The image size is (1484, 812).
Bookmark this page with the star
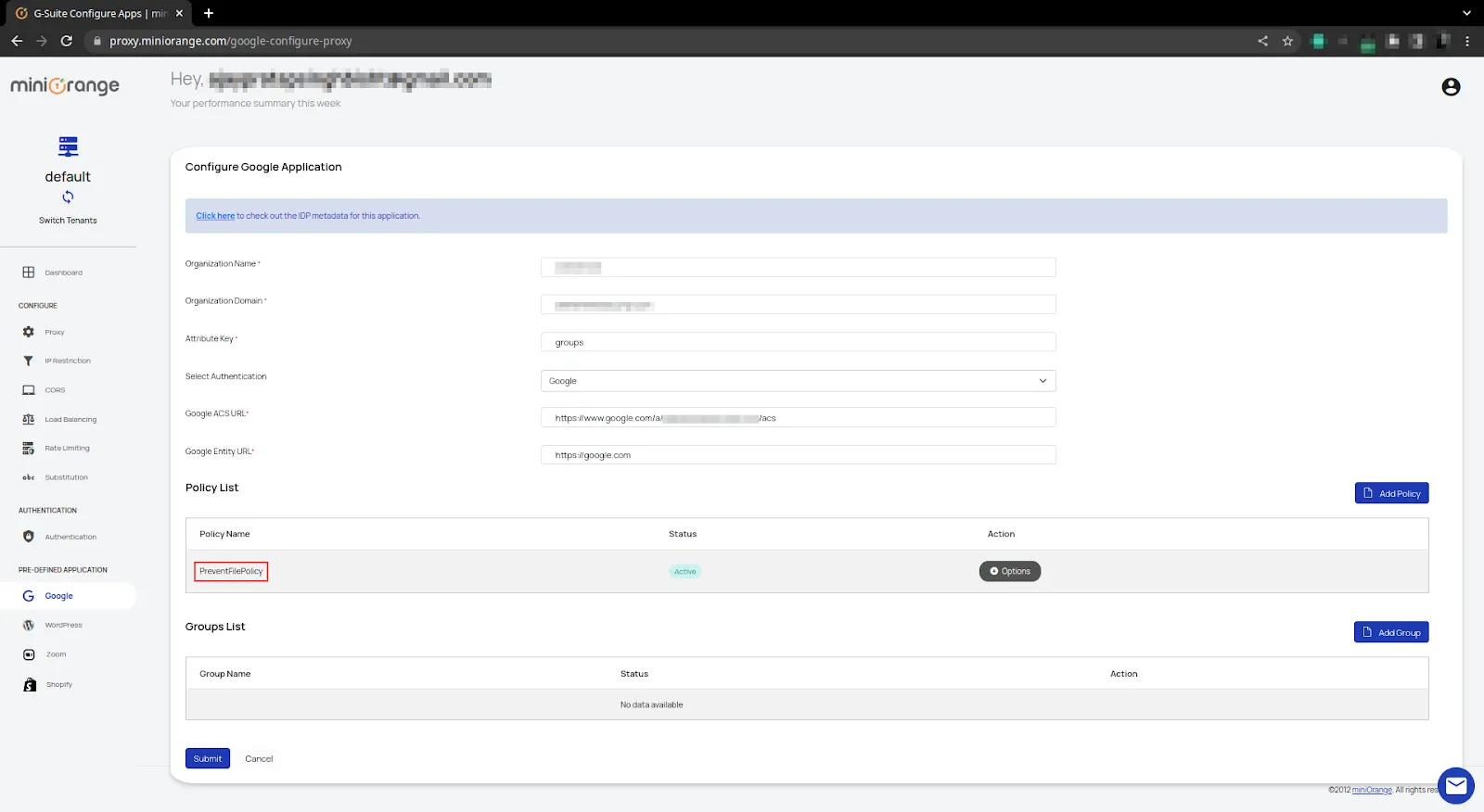(x=1287, y=41)
